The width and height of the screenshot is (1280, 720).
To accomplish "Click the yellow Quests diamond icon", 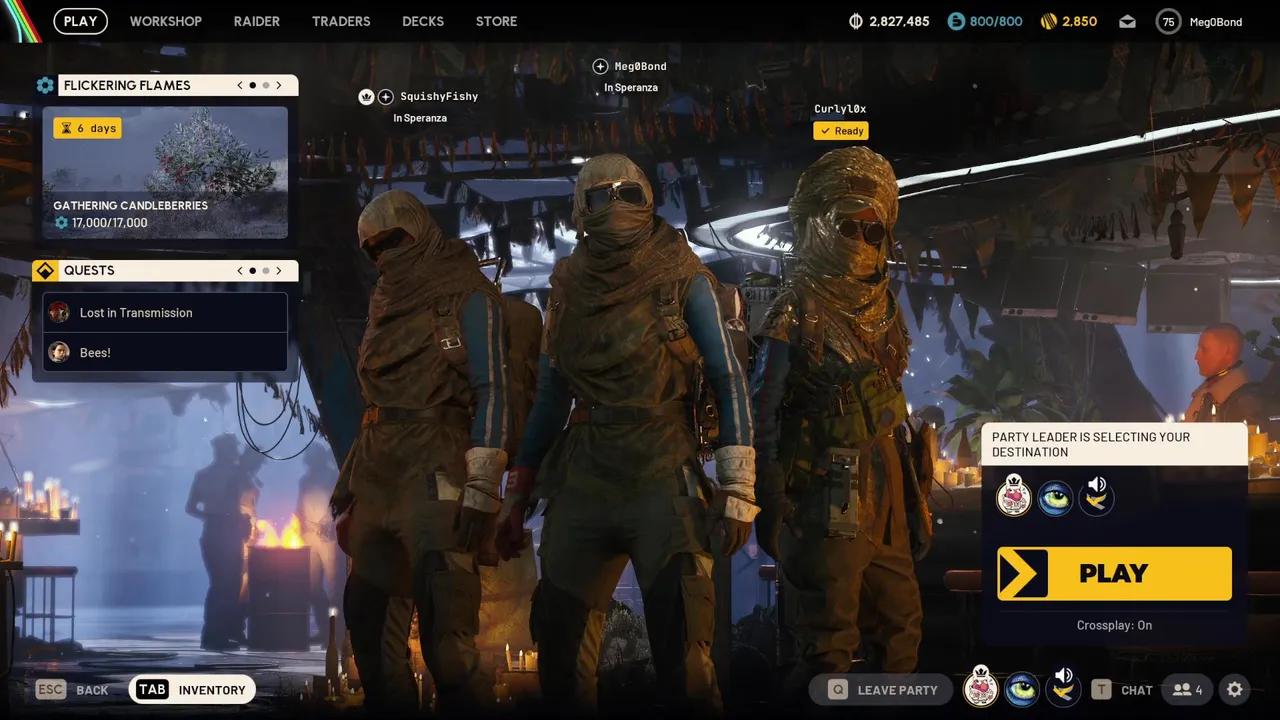I will pos(45,271).
